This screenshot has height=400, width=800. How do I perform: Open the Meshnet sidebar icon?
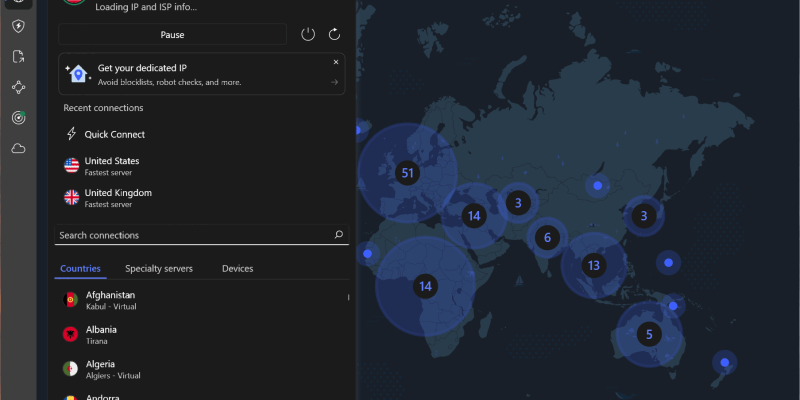(18, 87)
